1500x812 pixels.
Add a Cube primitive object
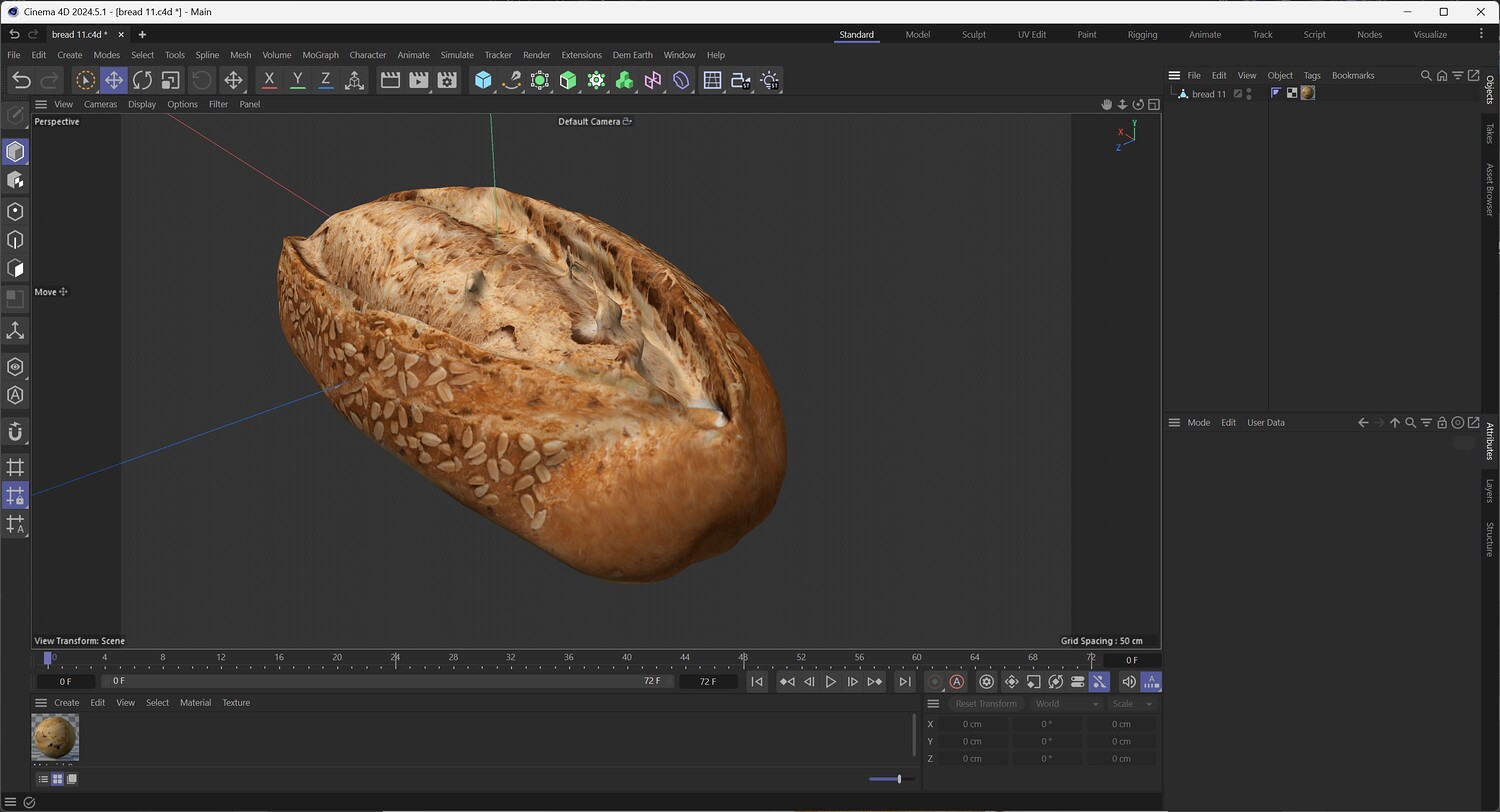[483, 80]
